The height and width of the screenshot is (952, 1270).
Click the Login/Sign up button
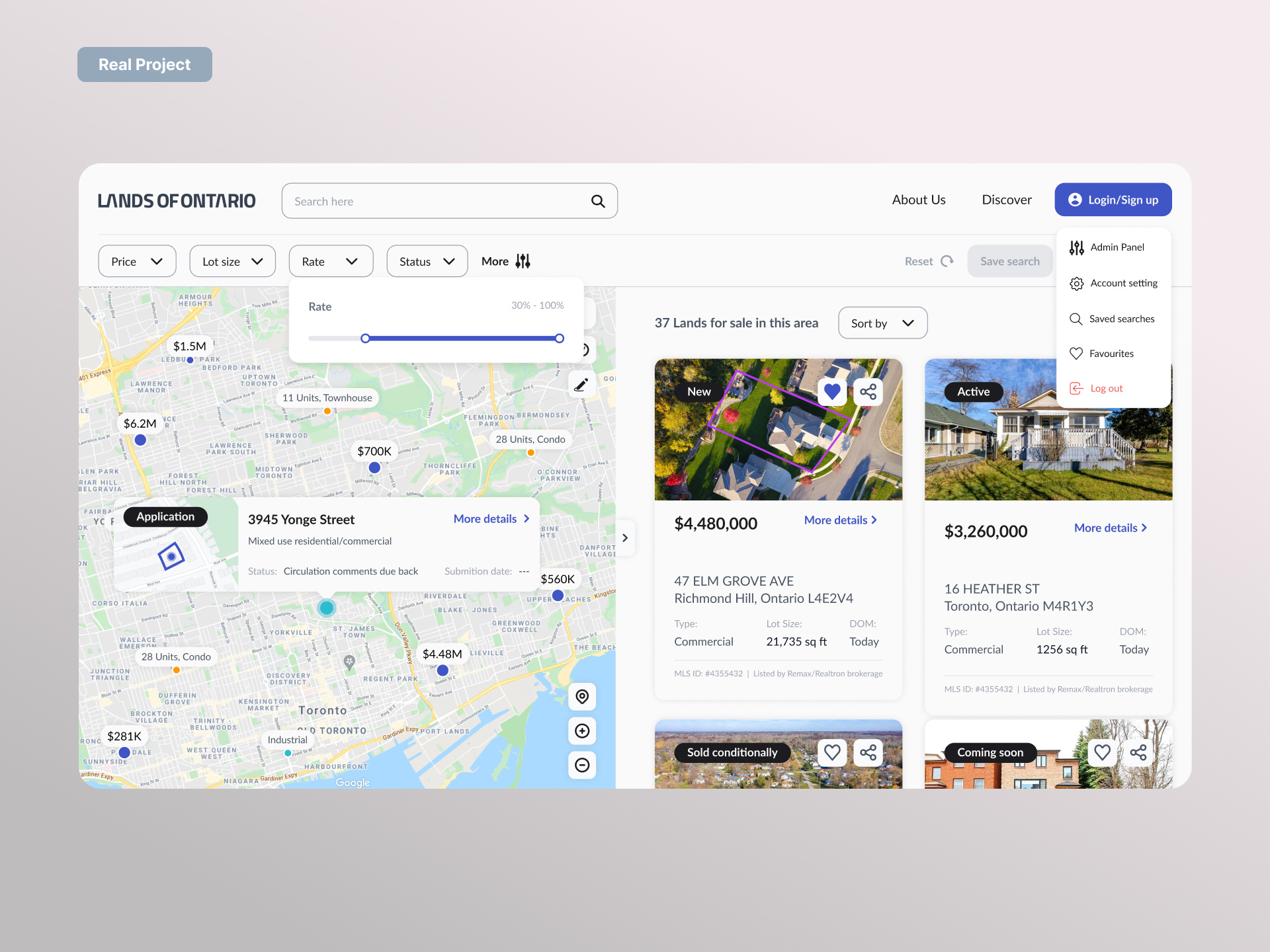pos(1113,200)
